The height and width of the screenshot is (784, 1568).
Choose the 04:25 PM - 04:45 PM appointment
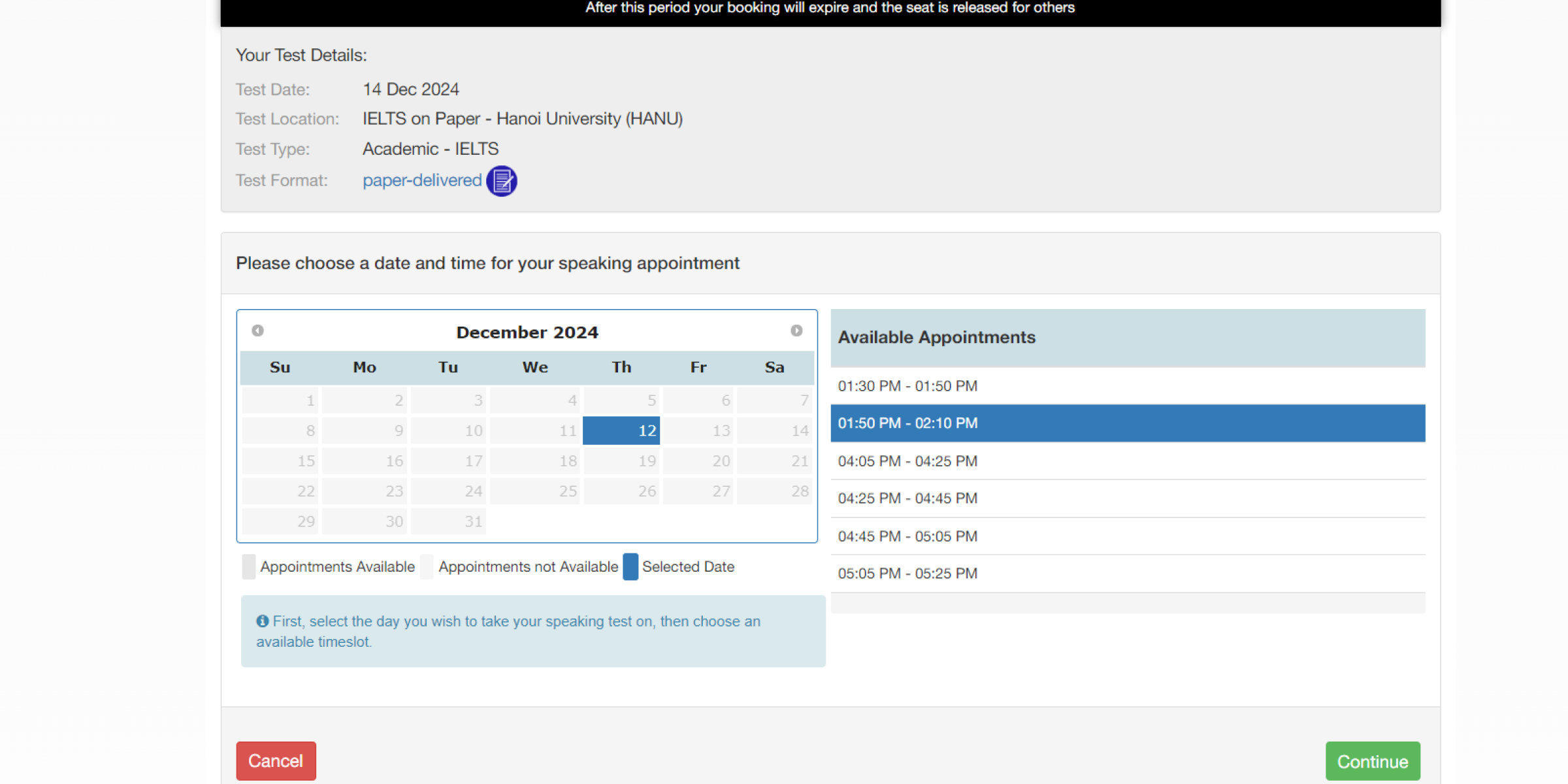click(x=1128, y=498)
